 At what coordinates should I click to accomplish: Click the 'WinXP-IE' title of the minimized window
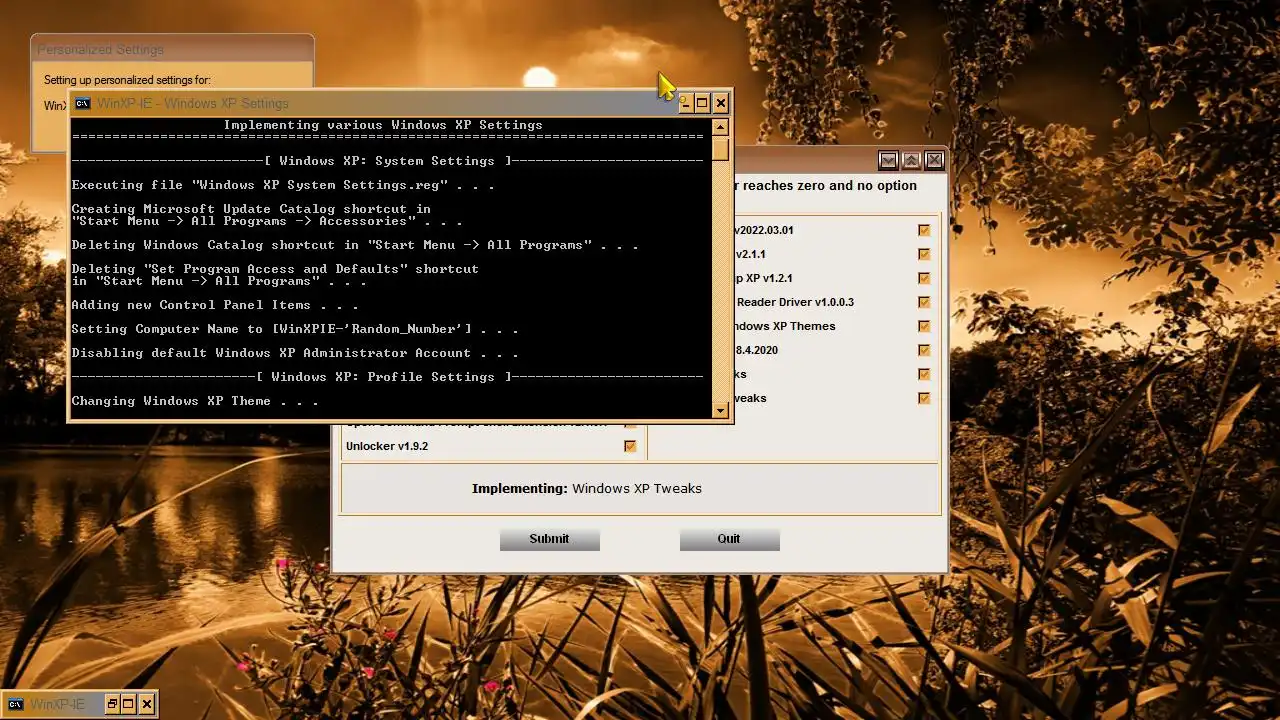[x=57, y=704]
